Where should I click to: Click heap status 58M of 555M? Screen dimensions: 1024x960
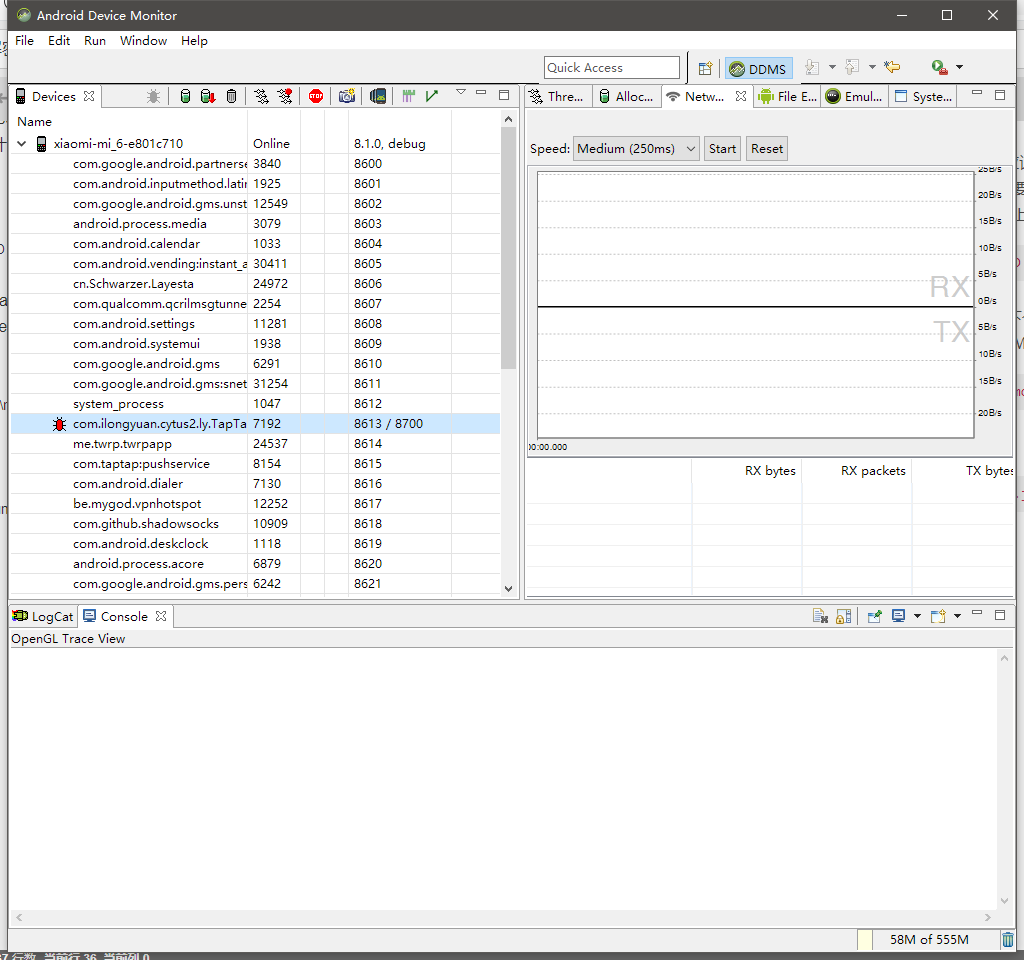929,940
